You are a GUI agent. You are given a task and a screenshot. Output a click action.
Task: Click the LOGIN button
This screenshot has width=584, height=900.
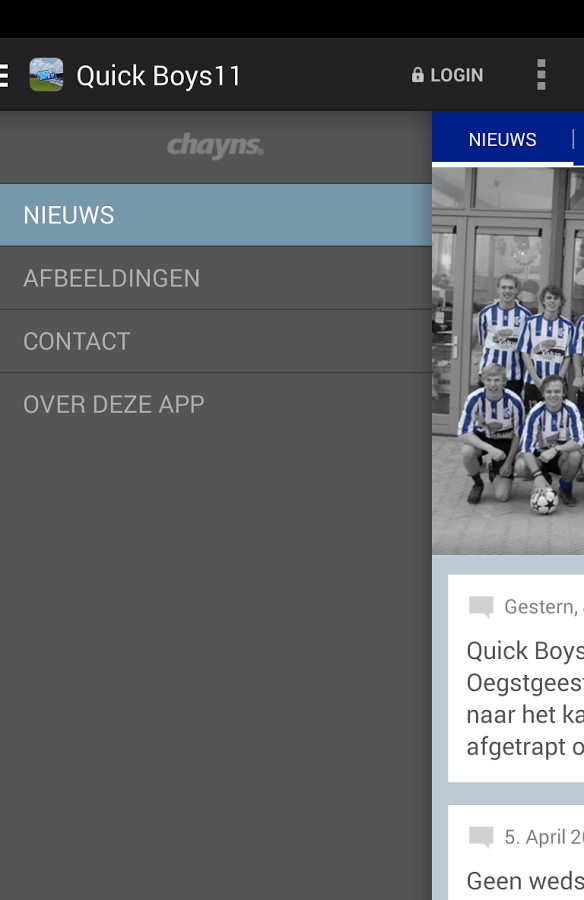(x=447, y=75)
